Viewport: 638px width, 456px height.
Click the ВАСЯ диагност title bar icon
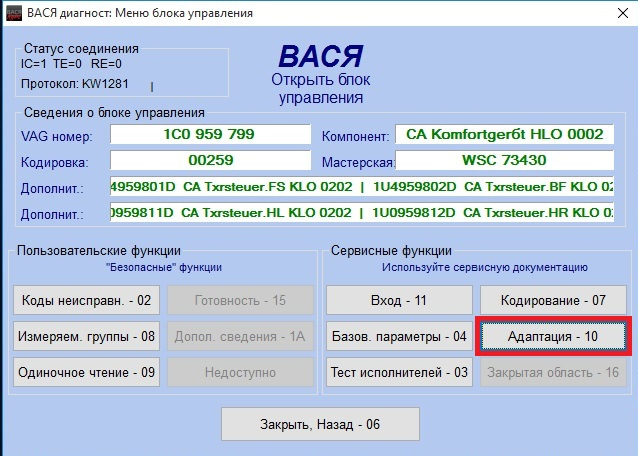(14, 13)
